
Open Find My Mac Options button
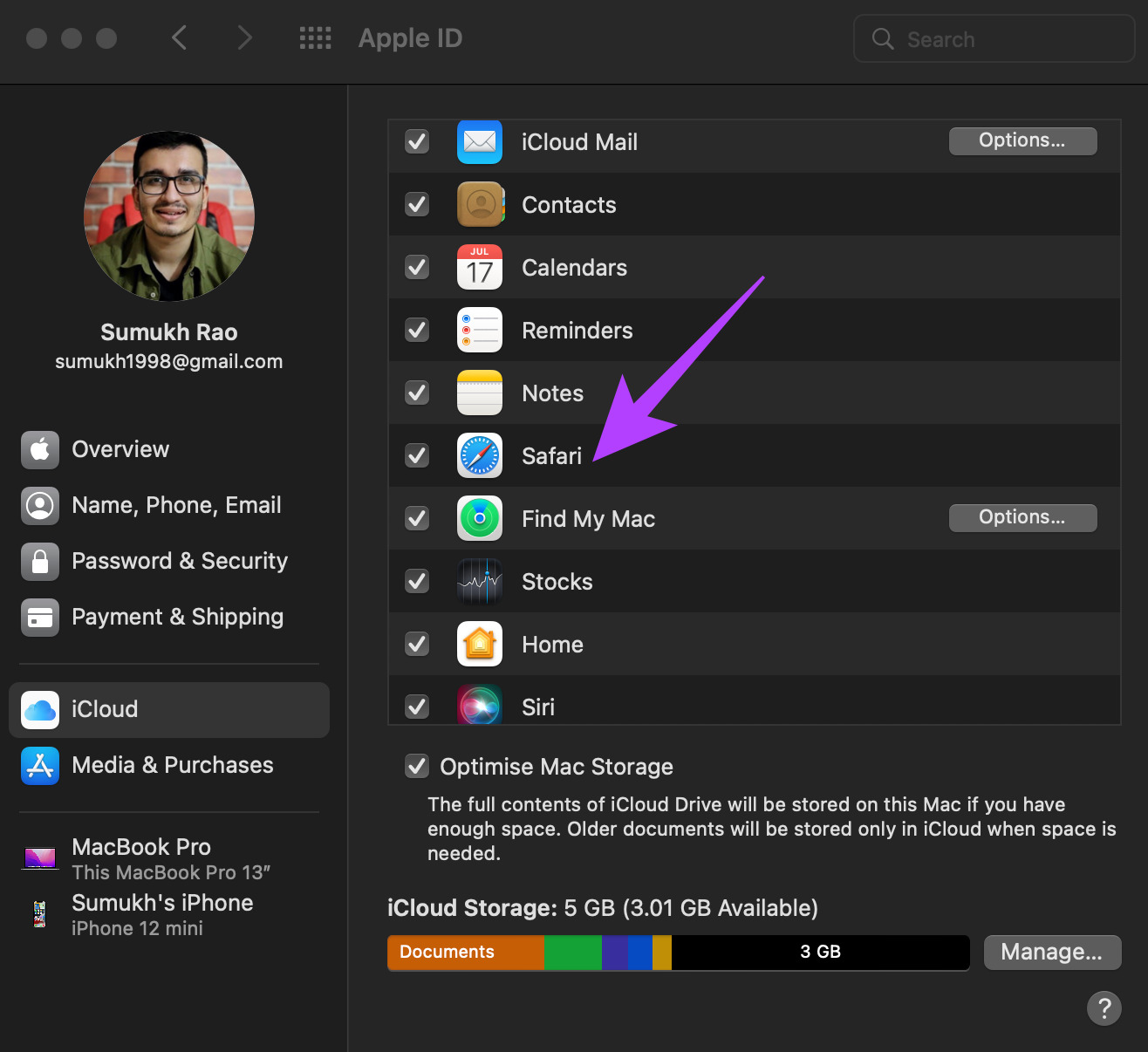[x=1022, y=517]
